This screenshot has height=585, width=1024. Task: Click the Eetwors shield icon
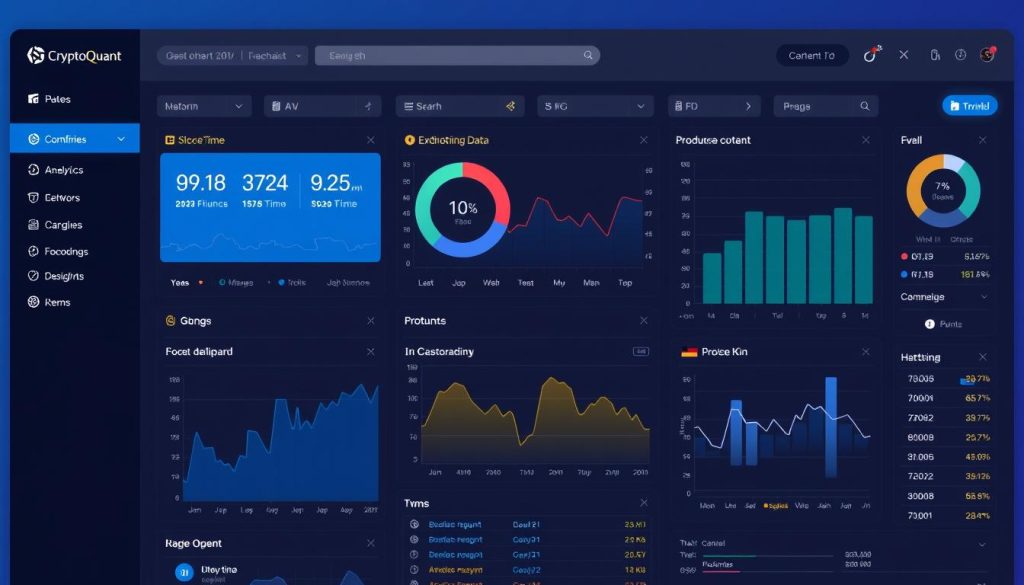point(33,197)
